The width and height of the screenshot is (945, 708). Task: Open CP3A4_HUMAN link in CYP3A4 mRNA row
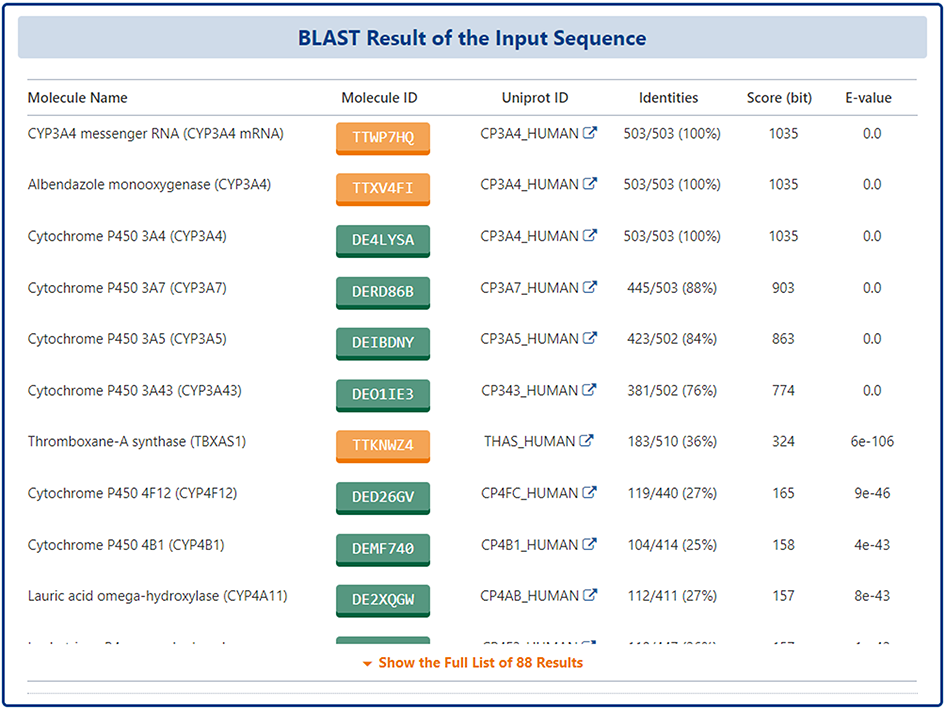point(529,133)
